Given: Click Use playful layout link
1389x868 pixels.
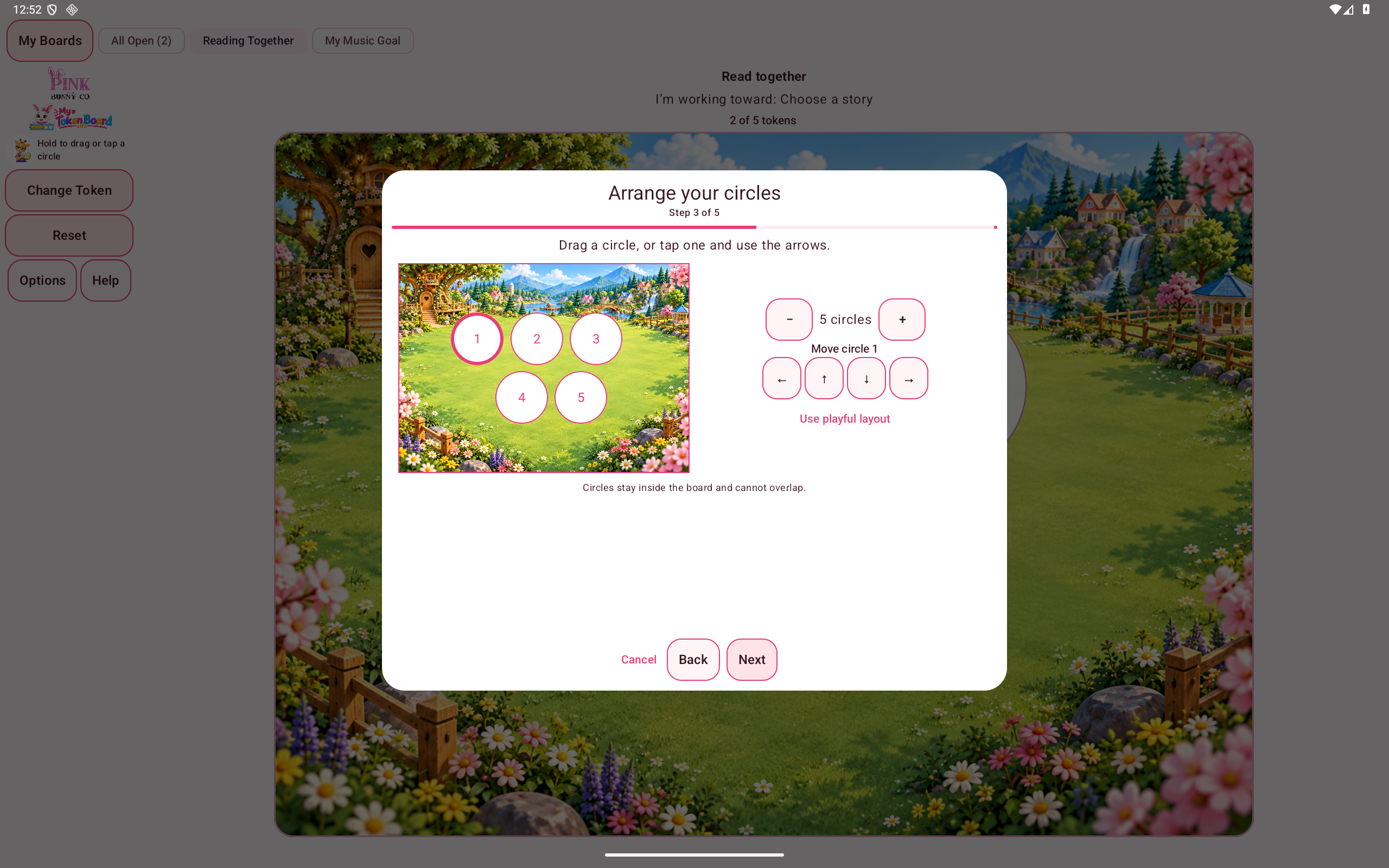Looking at the screenshot, I should click(845, 418).
